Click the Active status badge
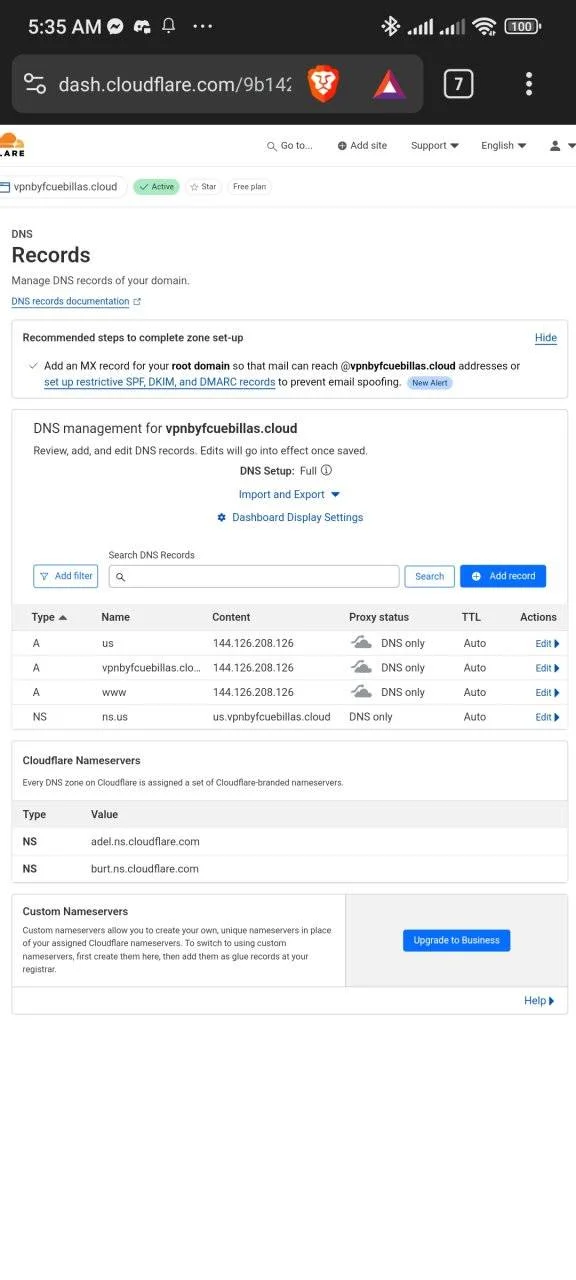The image size is (576, 1280). click(156, 187)
